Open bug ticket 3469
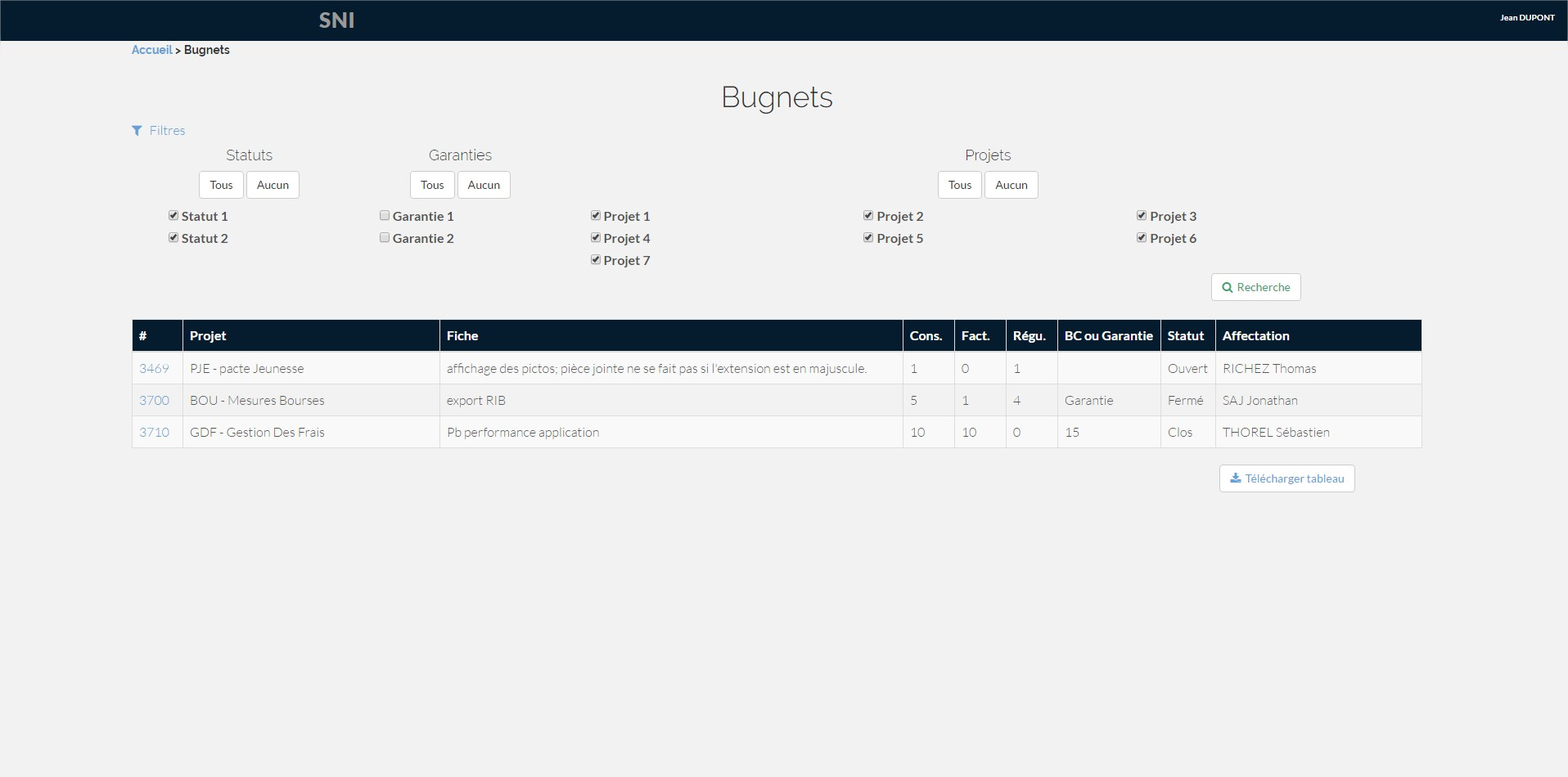This screenshot has height=777, width=1568. tap(154, 369)
